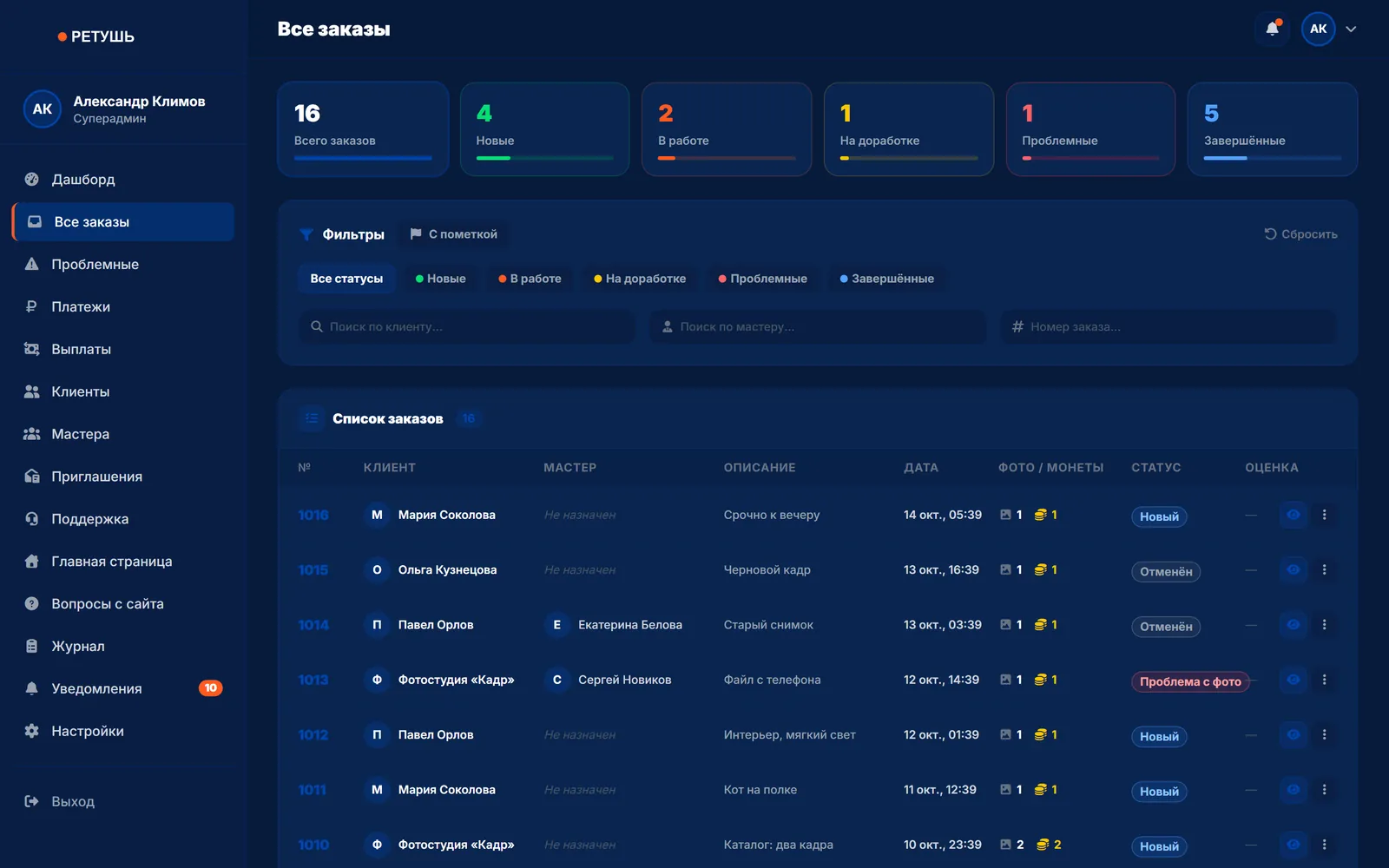Expand the AK account menu chevron
Screen dimensions: 1389x868
[1351, 29]
